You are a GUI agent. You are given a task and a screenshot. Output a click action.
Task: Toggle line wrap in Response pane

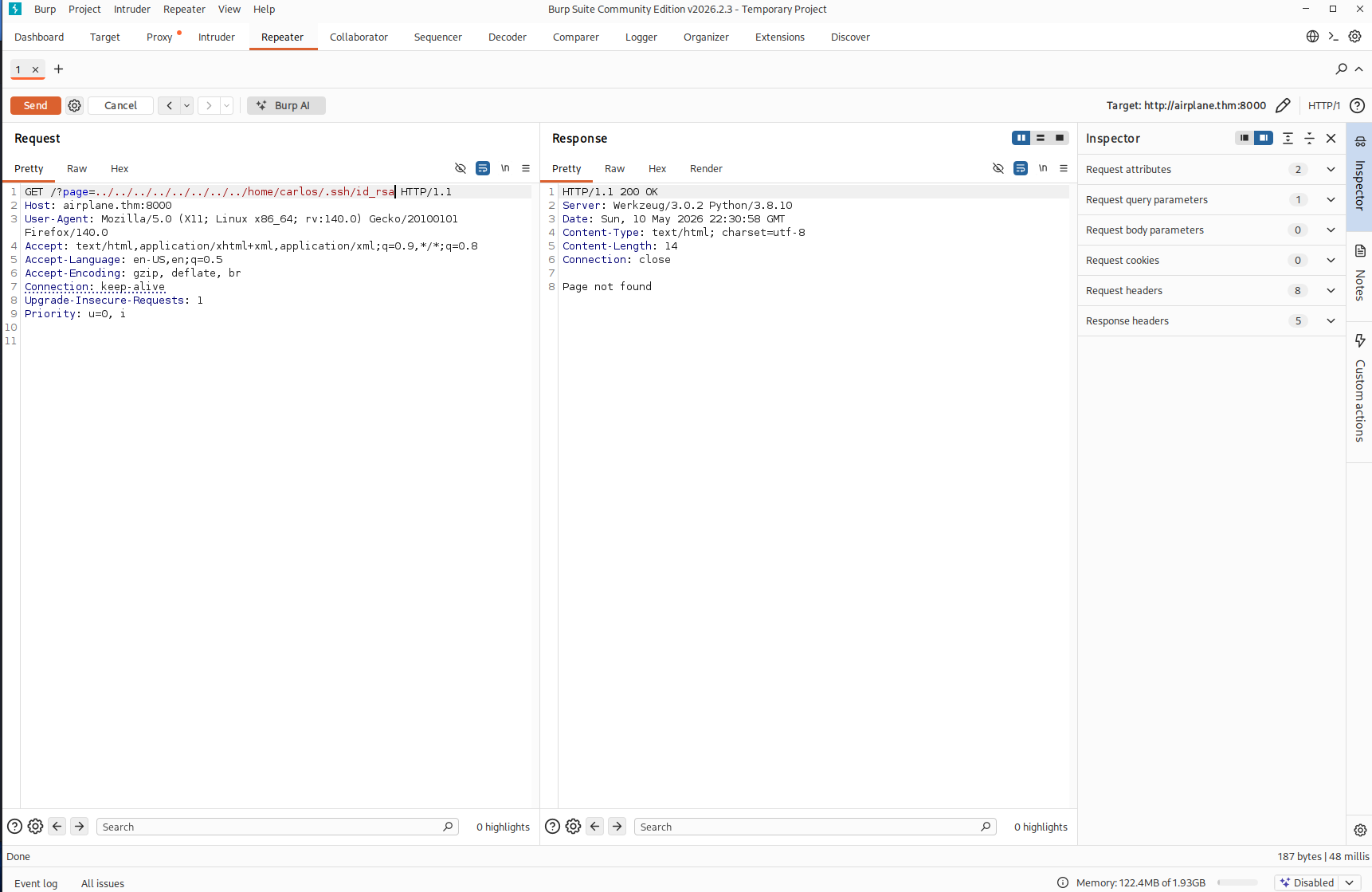1021,168
